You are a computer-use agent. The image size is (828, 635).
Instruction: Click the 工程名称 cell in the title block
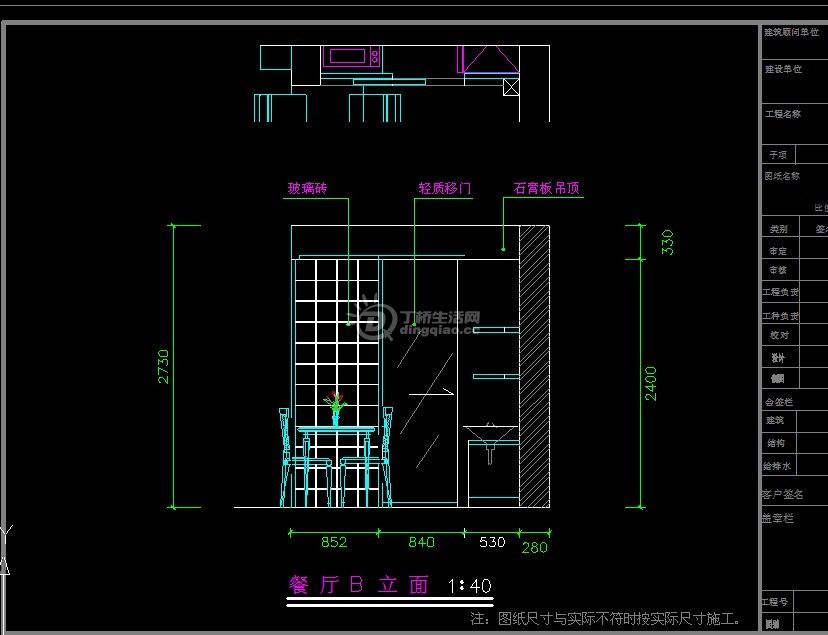pyautogui.click(x=783, y=114)
